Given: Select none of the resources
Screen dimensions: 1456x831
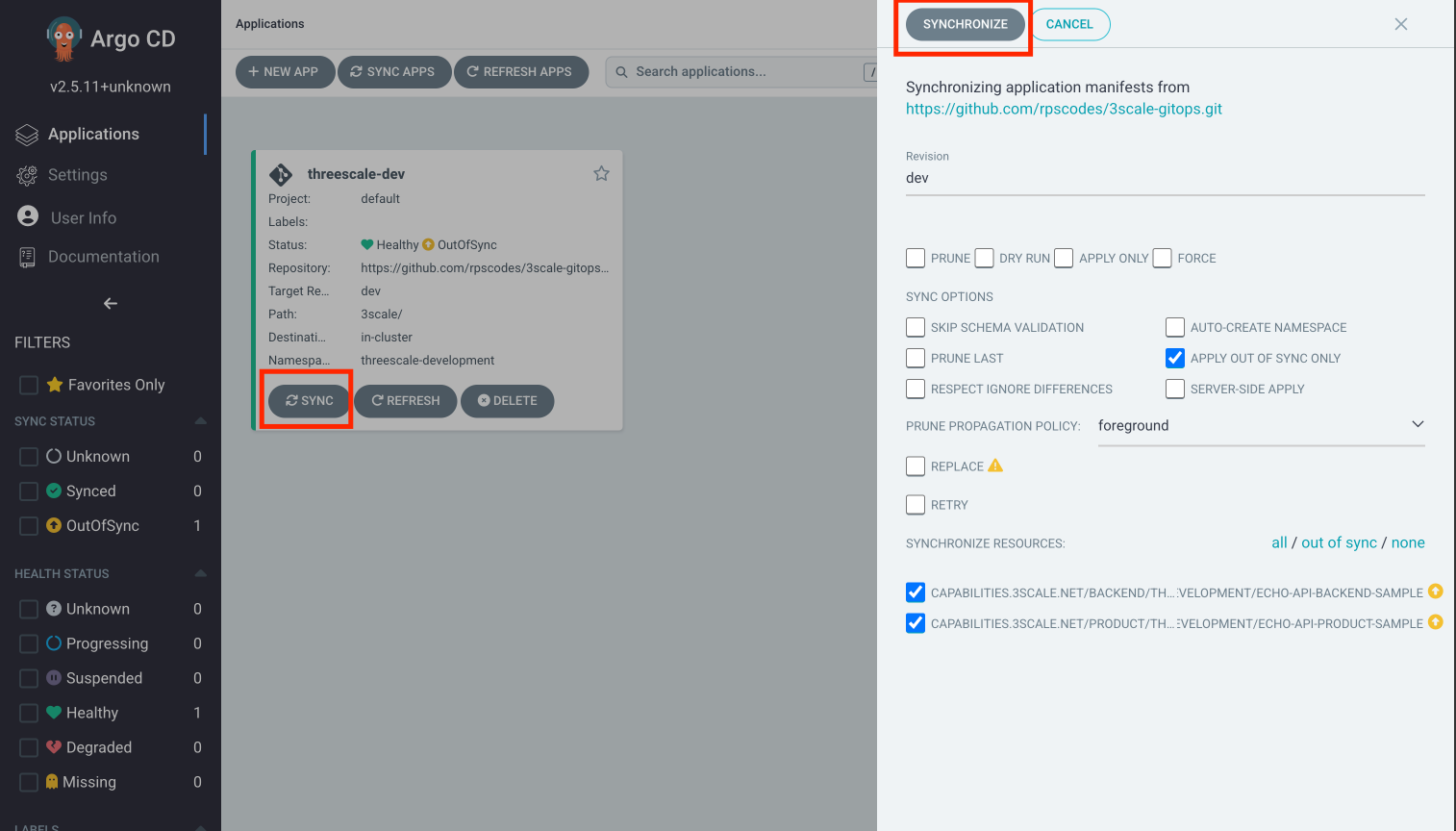Looking at the screenshot, I should (x=1408, y=542).
